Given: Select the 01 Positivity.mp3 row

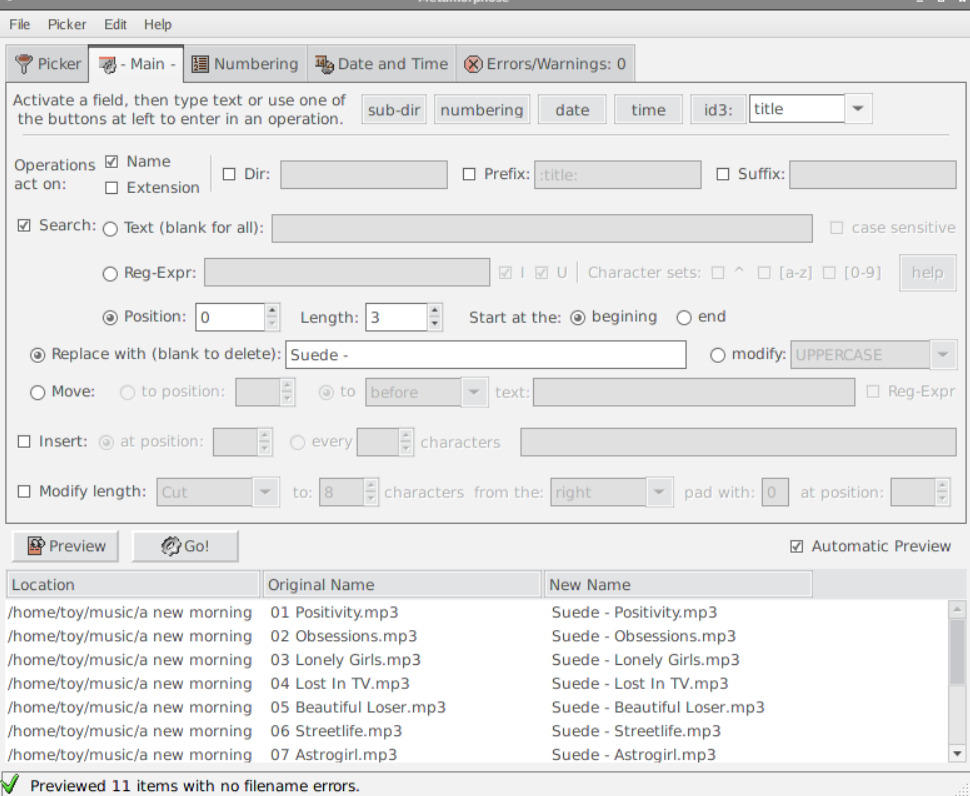Looking at the screenshot, I should (x=476, y=612).
